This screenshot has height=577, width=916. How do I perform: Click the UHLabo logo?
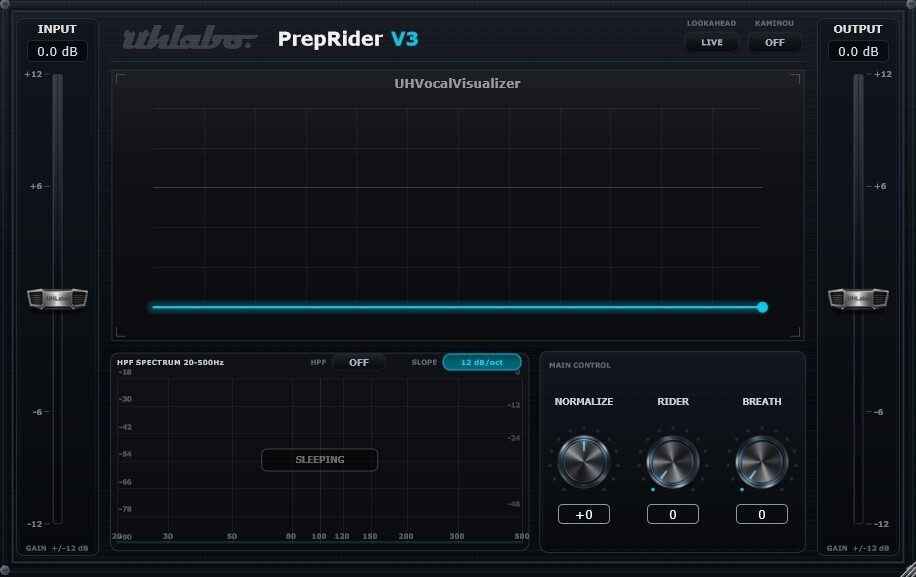pos(189,39)
